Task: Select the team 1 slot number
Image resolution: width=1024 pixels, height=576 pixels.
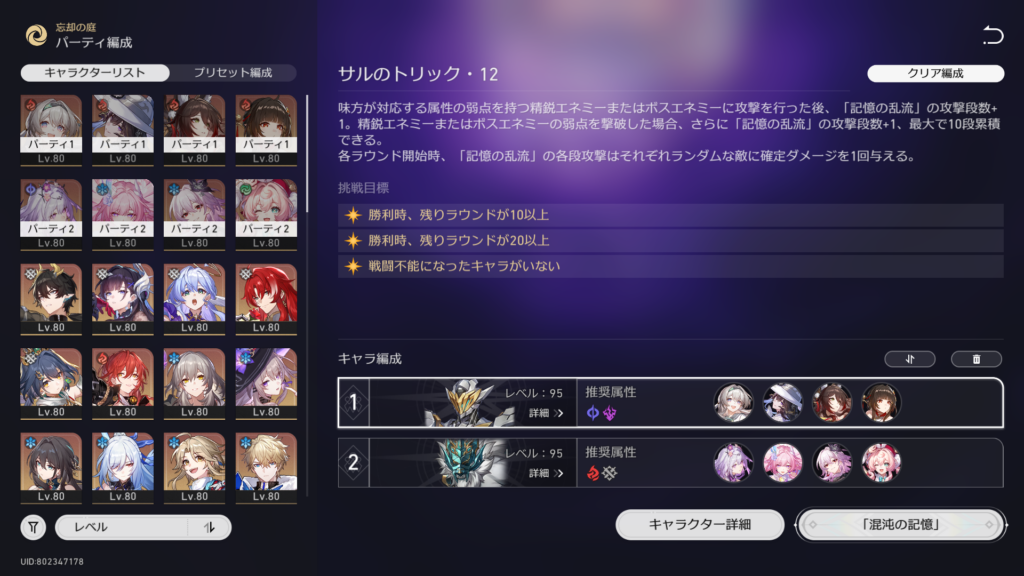Action: [x=353, y=402]
